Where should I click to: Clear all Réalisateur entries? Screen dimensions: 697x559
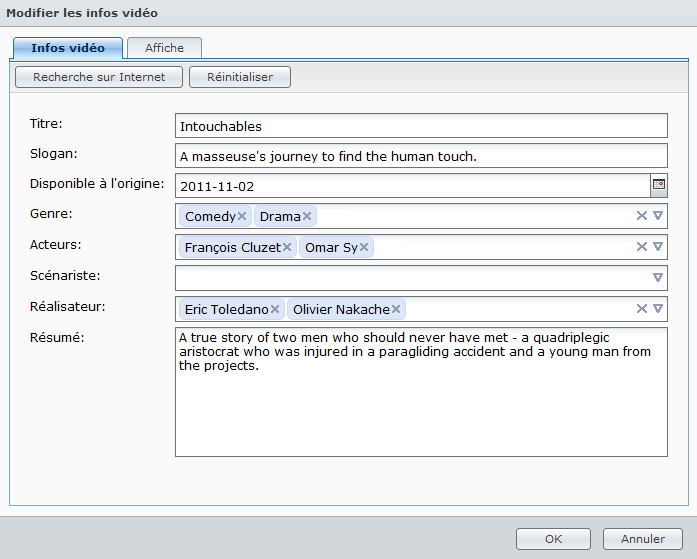tap(642, 309)
